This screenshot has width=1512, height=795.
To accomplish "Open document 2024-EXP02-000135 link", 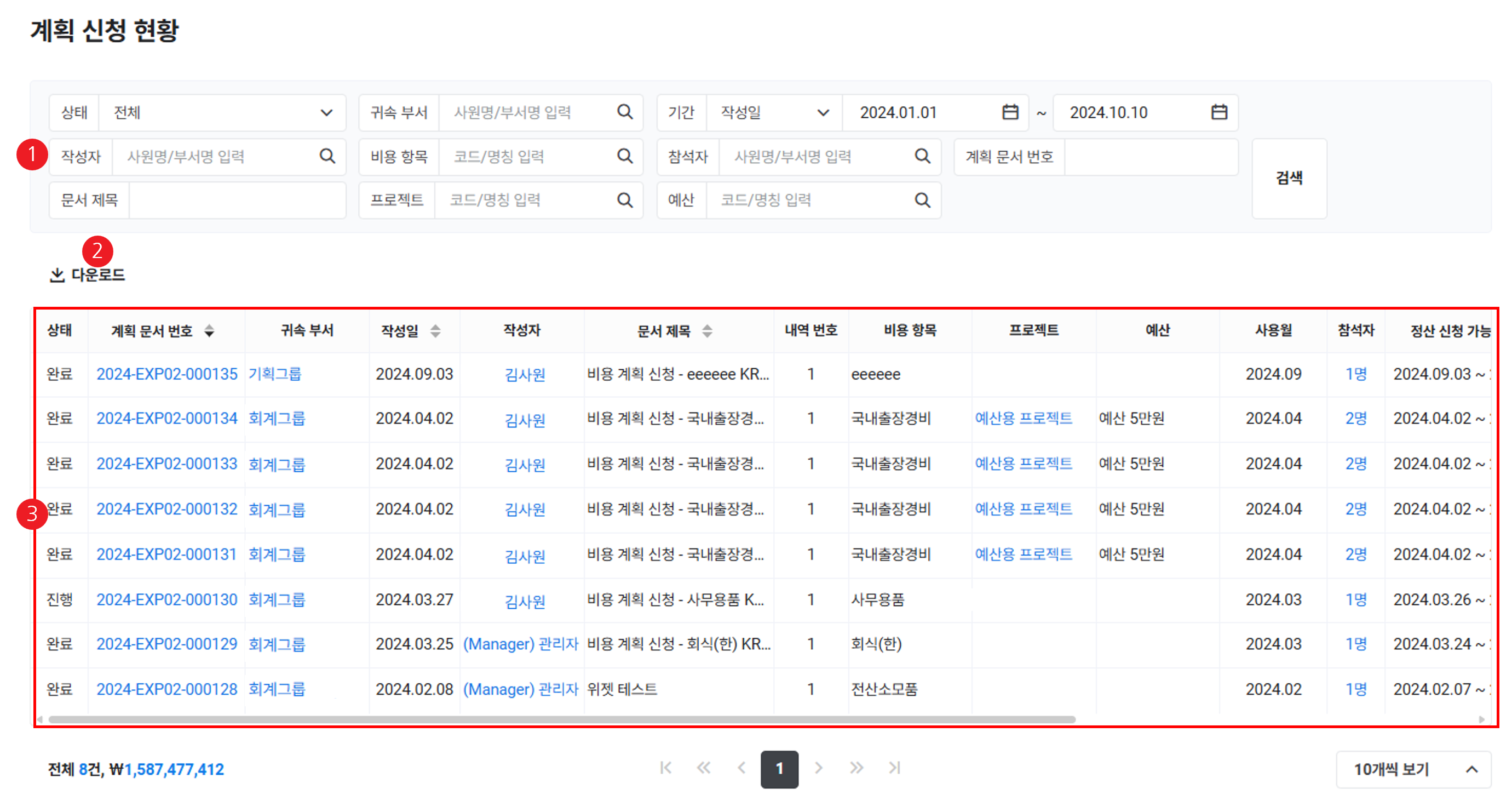I will click(166, 374).
